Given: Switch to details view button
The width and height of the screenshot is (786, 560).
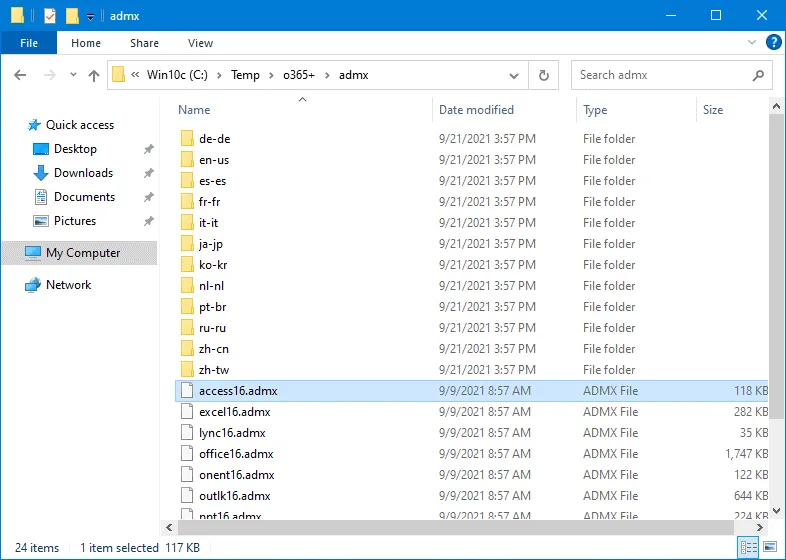Looking at the screenshot, I should point(749,547).
